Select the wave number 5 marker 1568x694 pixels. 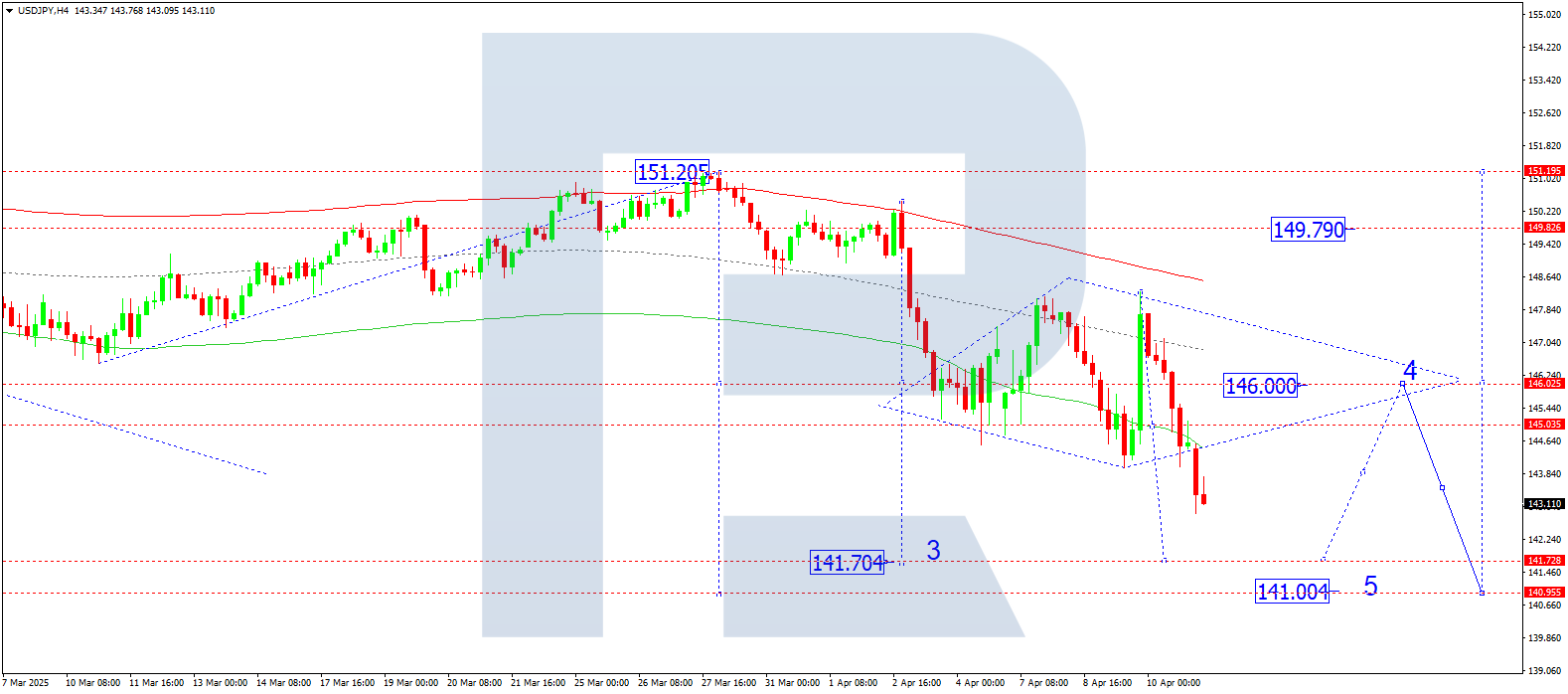tap(1370, 586)
